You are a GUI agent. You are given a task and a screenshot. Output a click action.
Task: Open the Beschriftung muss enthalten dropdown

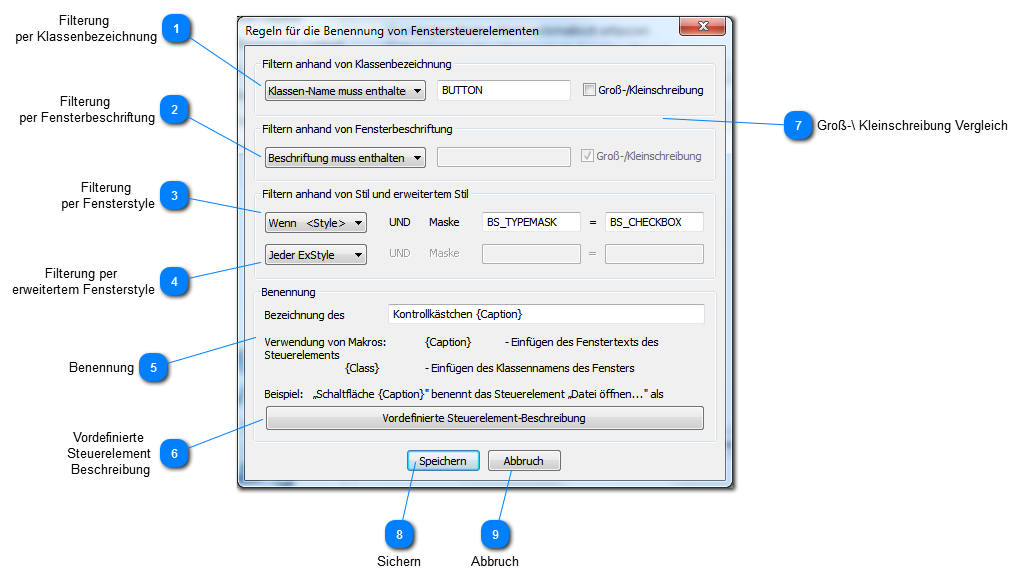coord(345,158)
